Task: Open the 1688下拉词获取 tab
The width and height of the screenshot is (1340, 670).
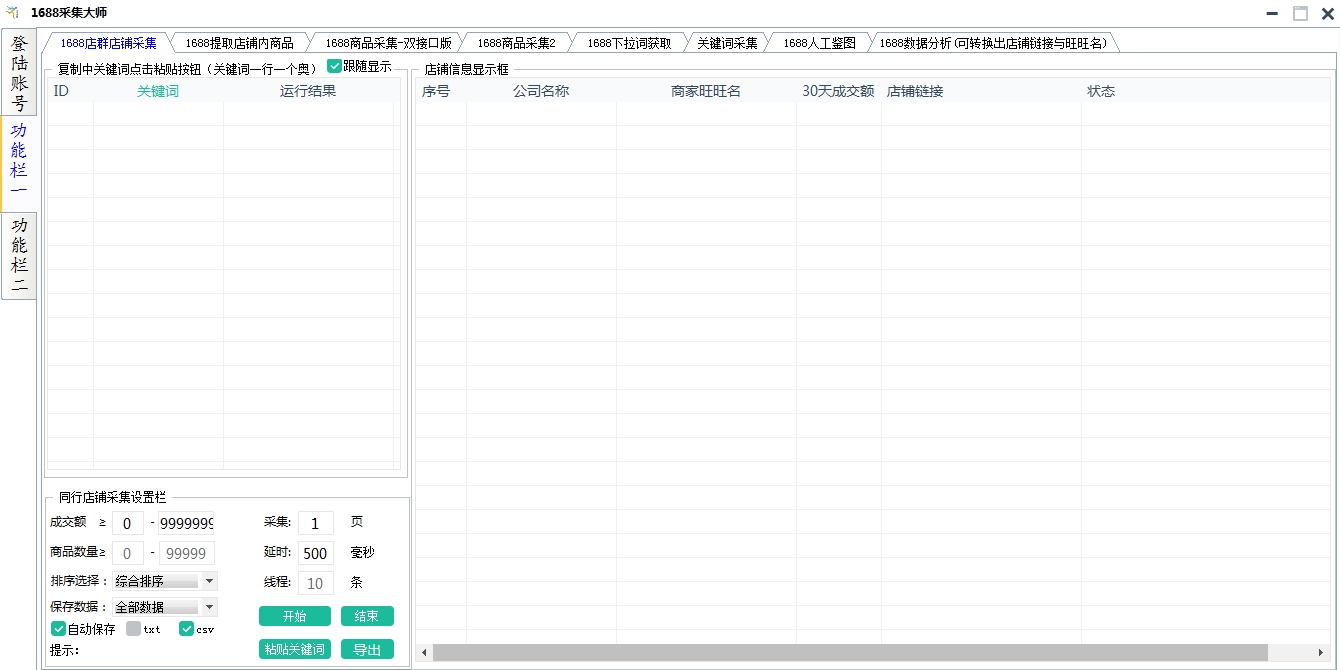Action: click(x=629, y=43)
